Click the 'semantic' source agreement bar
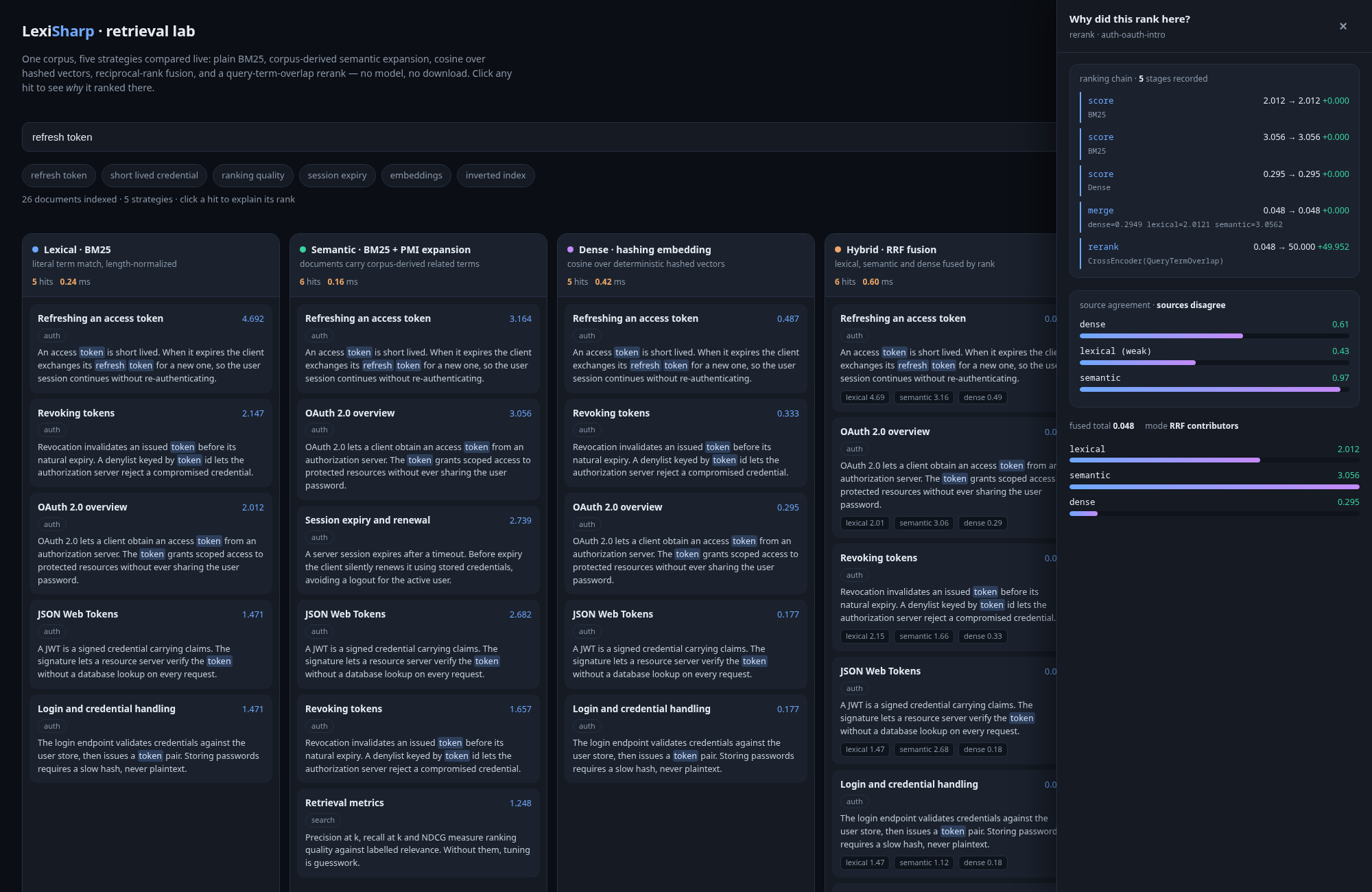1372x892 pixels. [x=1214, y=389]
